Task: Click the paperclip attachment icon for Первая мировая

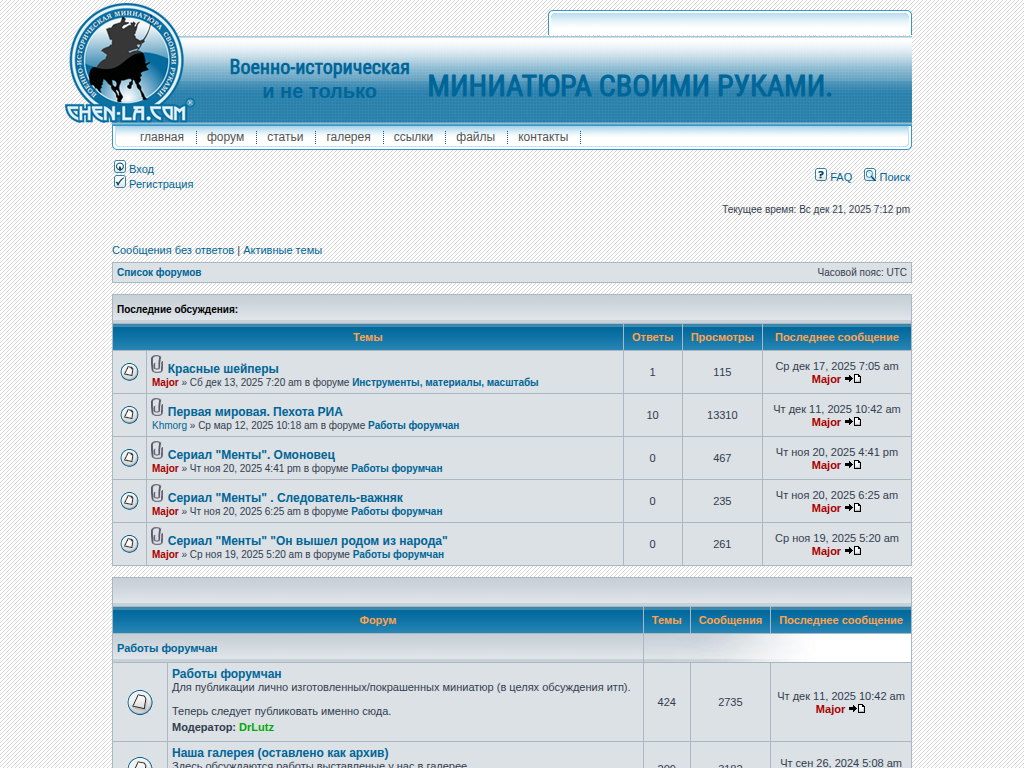Action: pyautogui.click(x=157, y=408)
